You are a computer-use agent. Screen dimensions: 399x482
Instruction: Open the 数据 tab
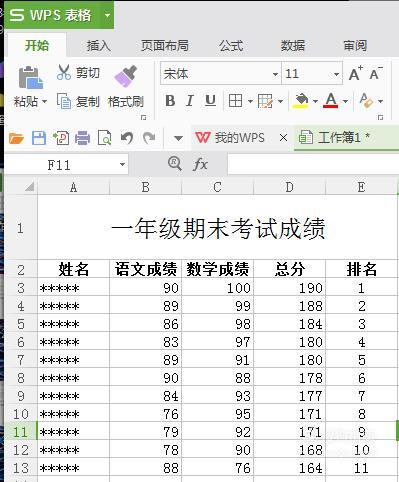[x=293, y=45]
